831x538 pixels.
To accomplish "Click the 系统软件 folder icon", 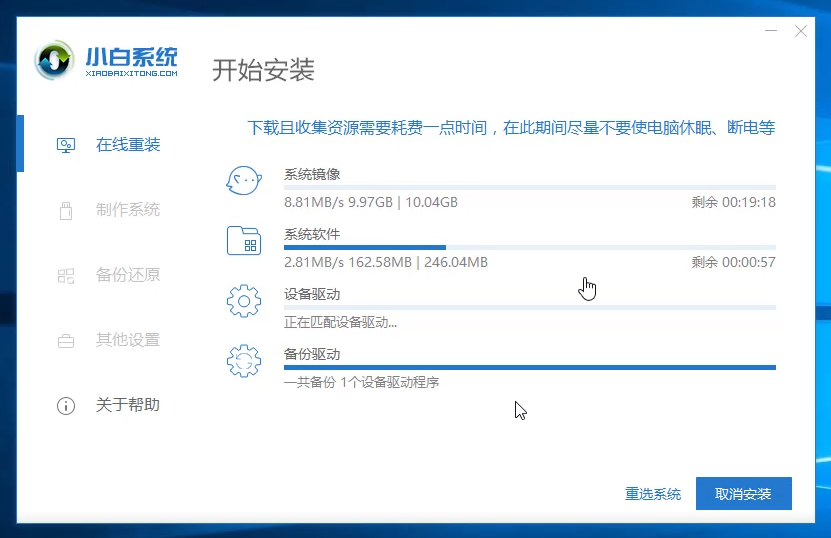I will tap(243, 241).
